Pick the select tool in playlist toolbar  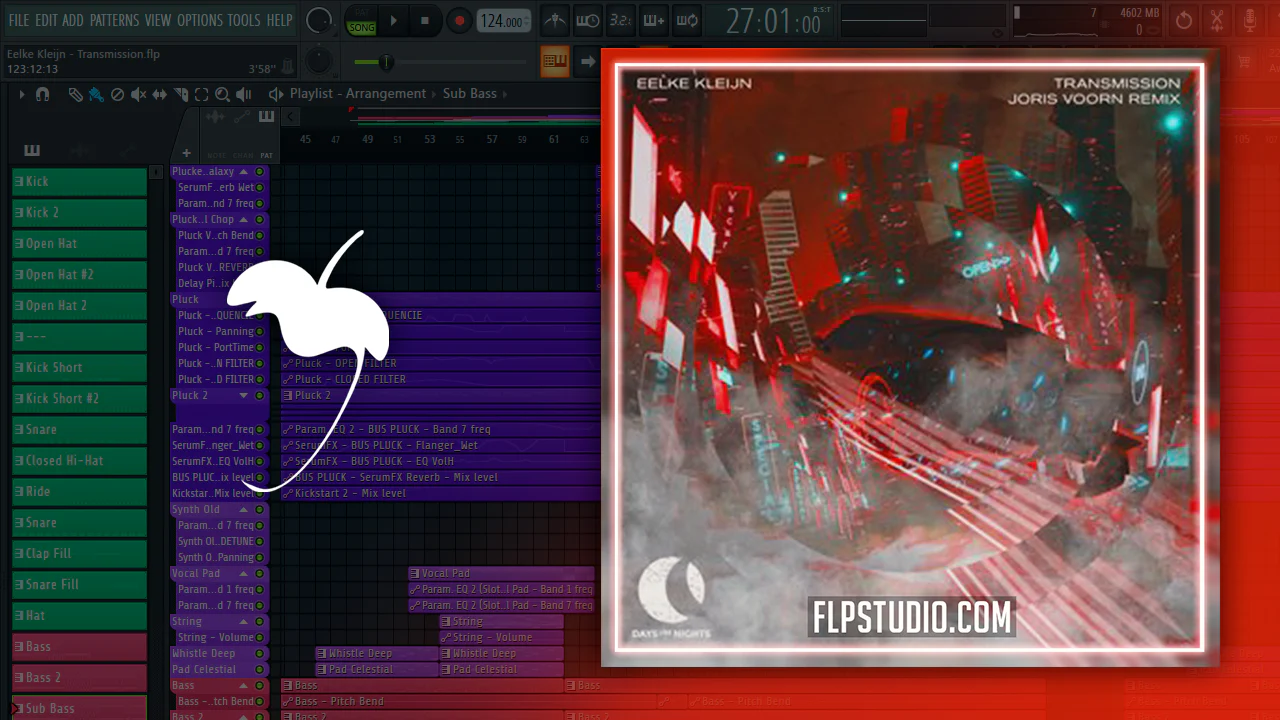(201, 94)
